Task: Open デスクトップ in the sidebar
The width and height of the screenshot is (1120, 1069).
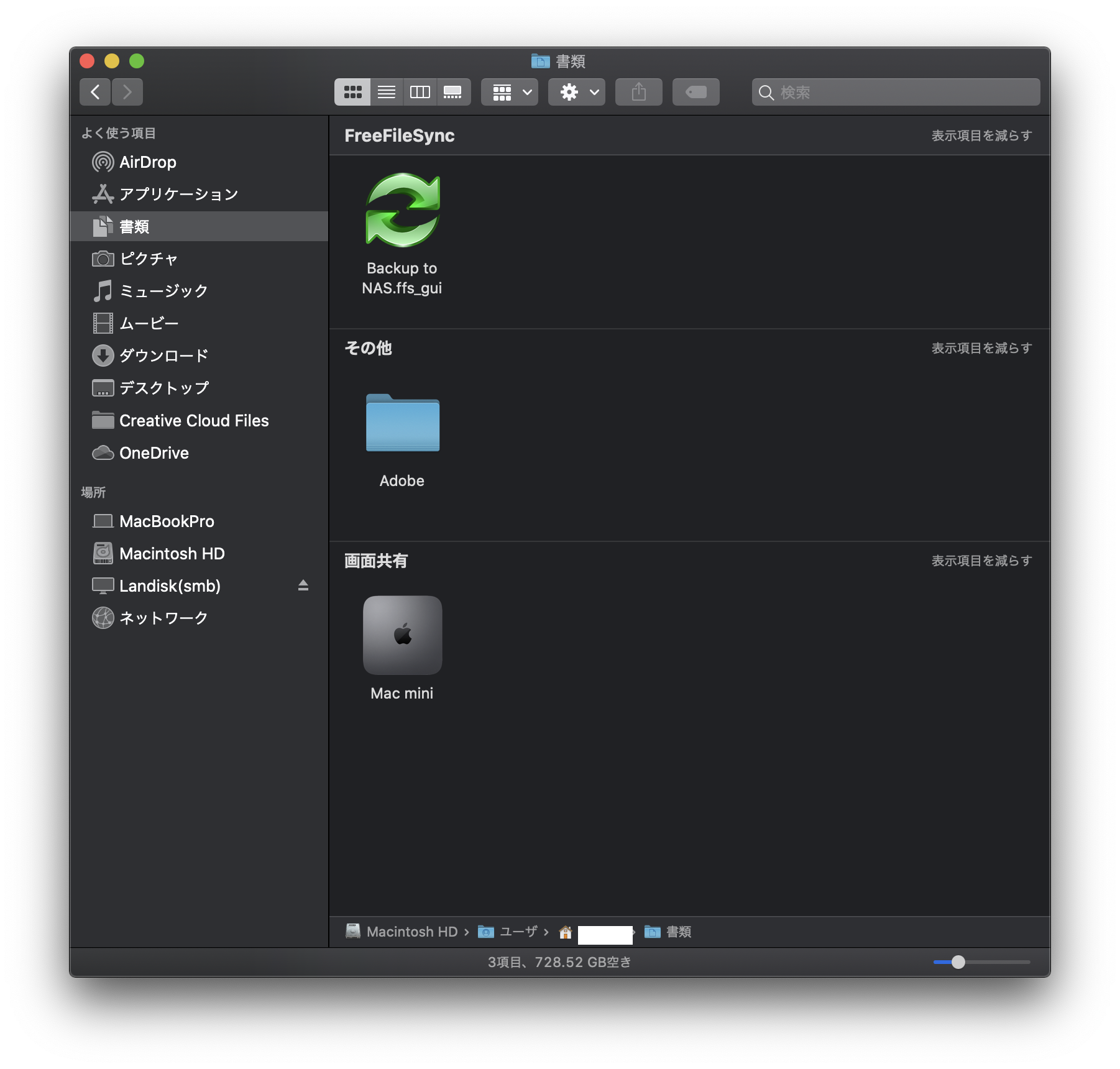Action: [199, 388]
